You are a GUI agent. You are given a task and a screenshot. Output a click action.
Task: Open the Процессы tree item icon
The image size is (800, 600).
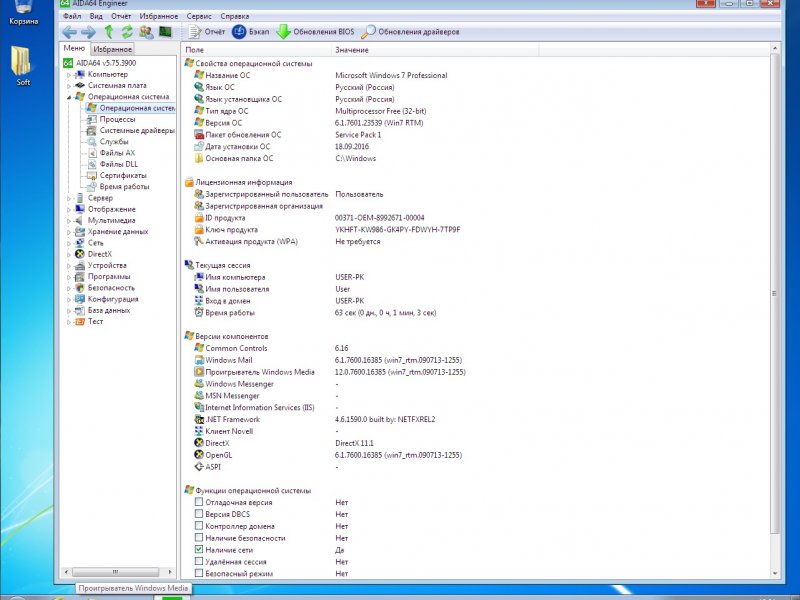[91, 119]
